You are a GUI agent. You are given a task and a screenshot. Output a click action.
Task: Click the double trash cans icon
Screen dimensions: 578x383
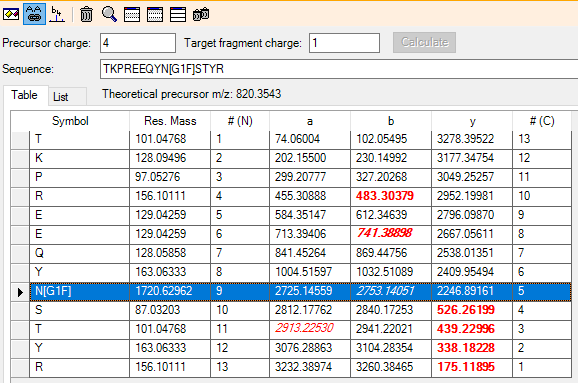[x=201, y=14]
